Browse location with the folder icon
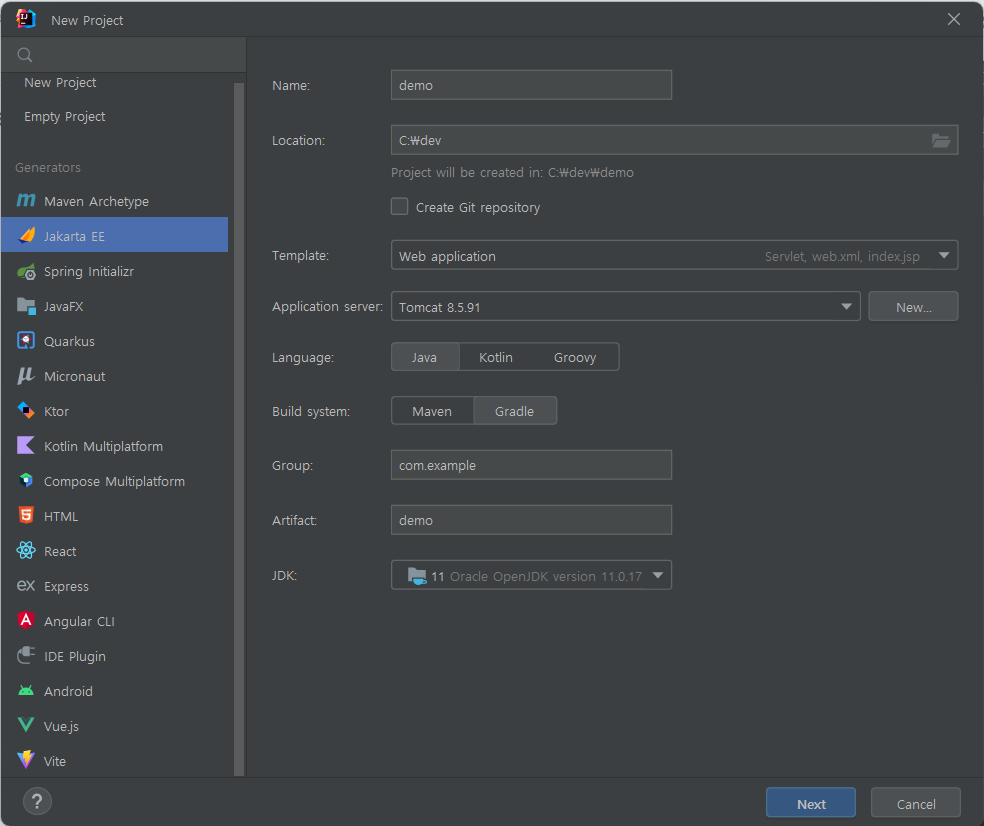The height and width of the screenshot is (826, 984). [x=940, y=141]
